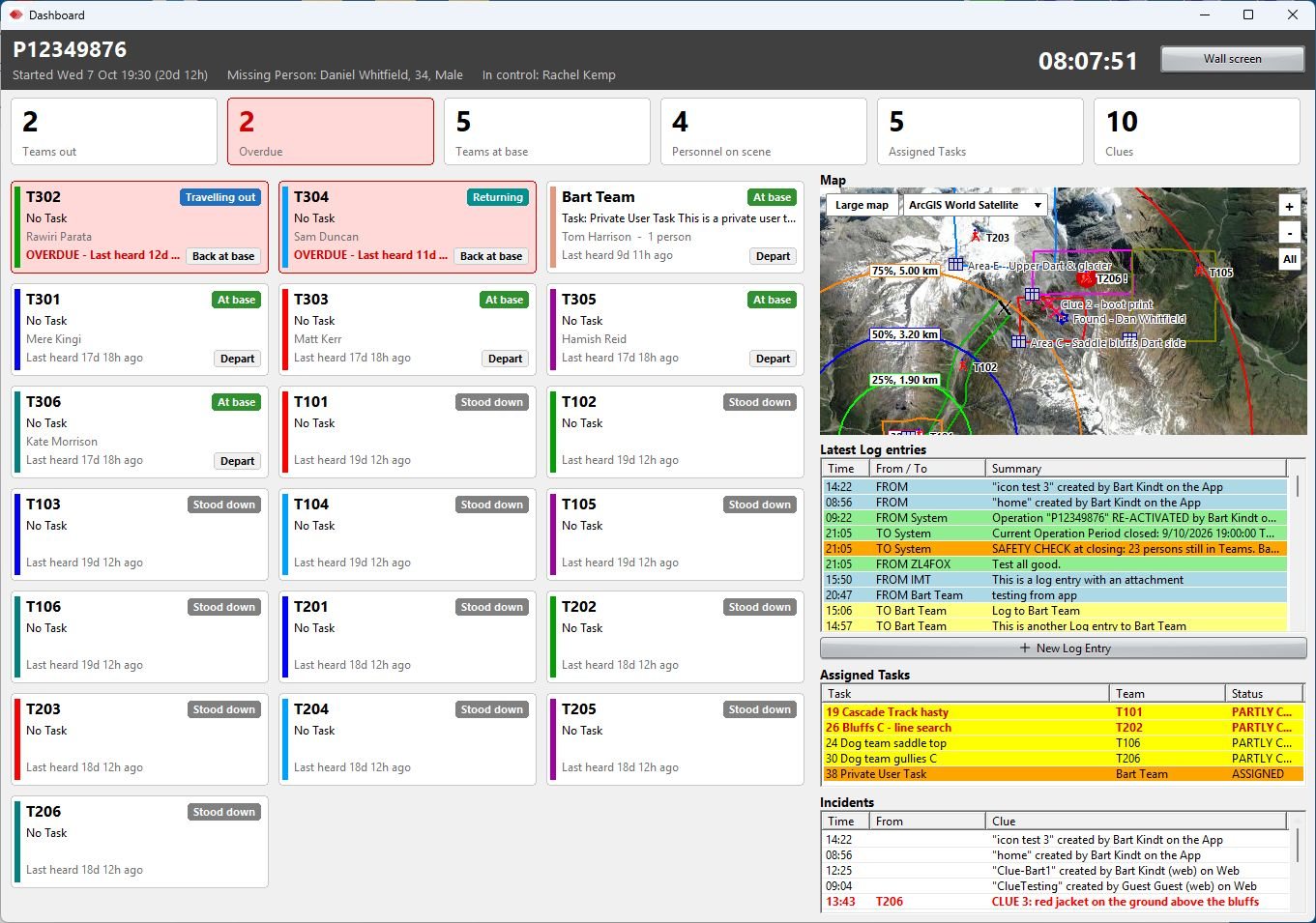This screenshot has height=923, width=1316.
Task: Click the T102 team runner marker on map
Action: click(x=964, y=365)
